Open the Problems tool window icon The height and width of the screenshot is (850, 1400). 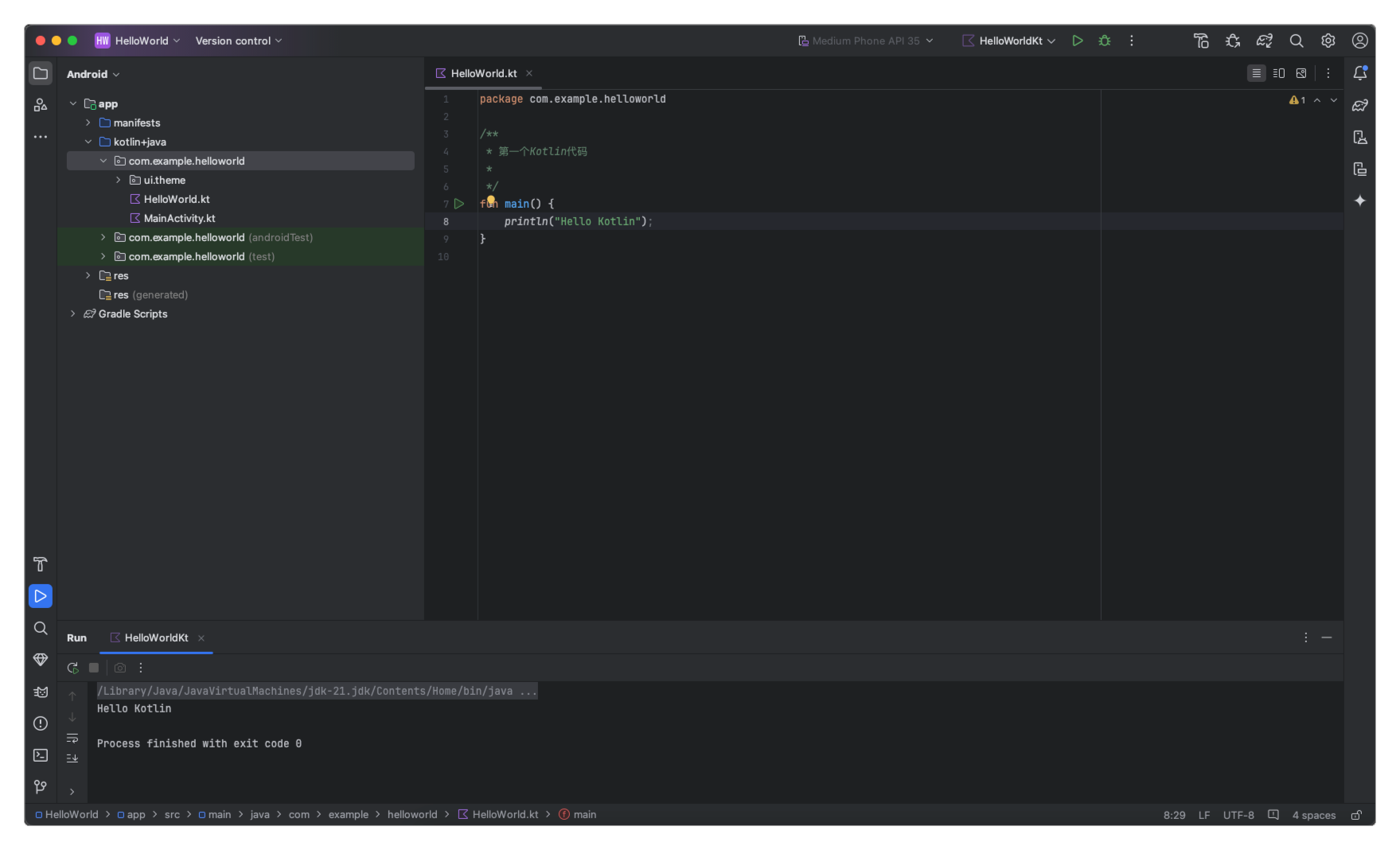41,723
